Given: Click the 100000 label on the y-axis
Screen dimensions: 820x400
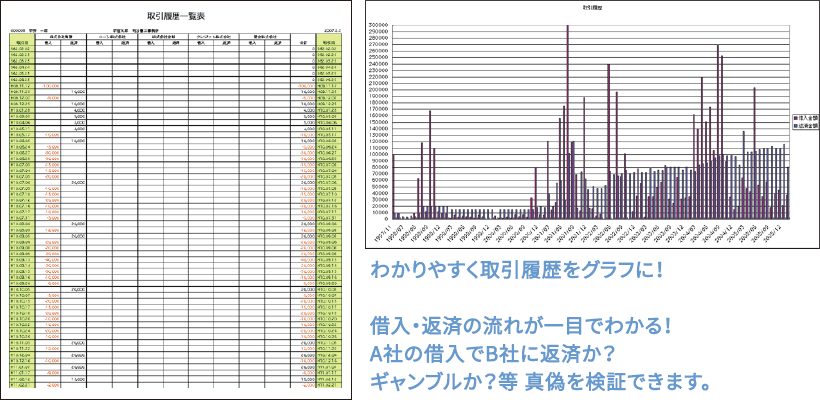Looking at the screenshot, I should click(x=379, y=153).
